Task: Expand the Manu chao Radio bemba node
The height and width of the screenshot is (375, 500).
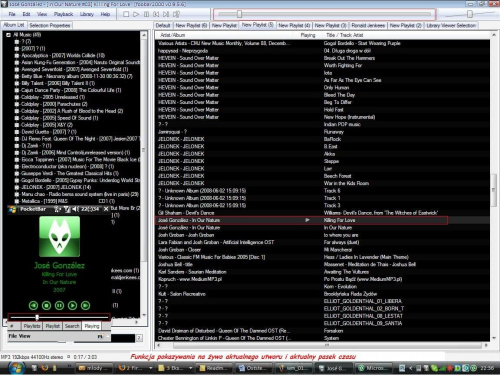Action: (17, 194)
